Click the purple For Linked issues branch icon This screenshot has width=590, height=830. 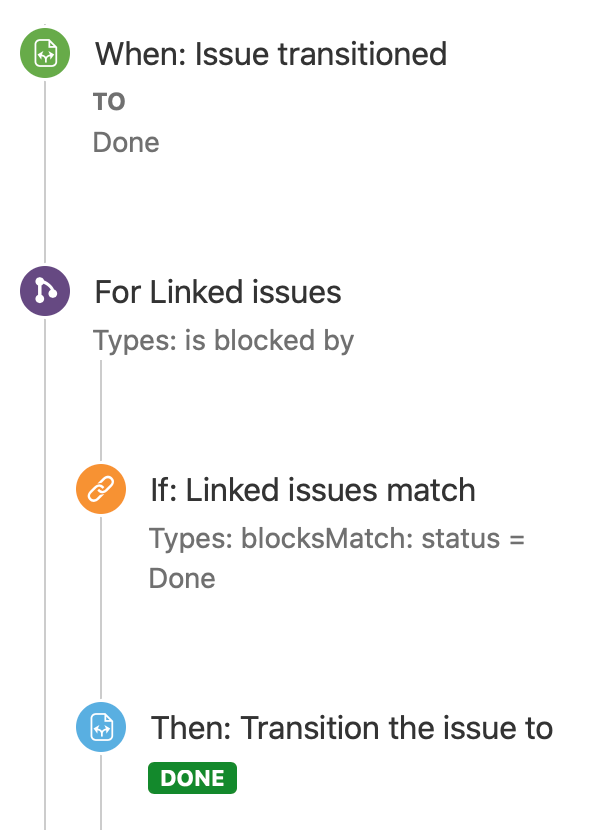click(44, 292)
